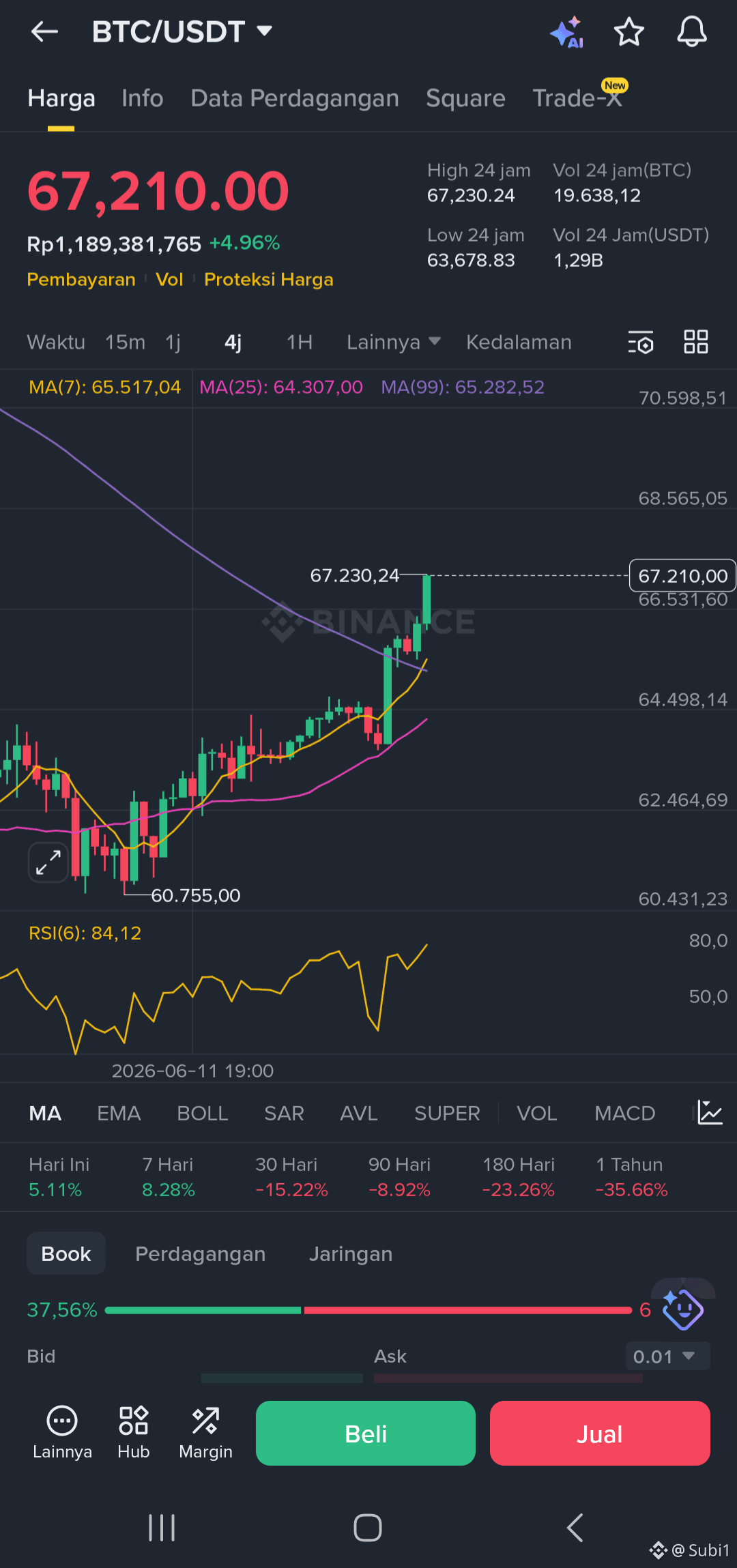Viewport: 737px width, 1568px height.
Task: Tap the red Jual button
Action: [x=600, y=1433]
